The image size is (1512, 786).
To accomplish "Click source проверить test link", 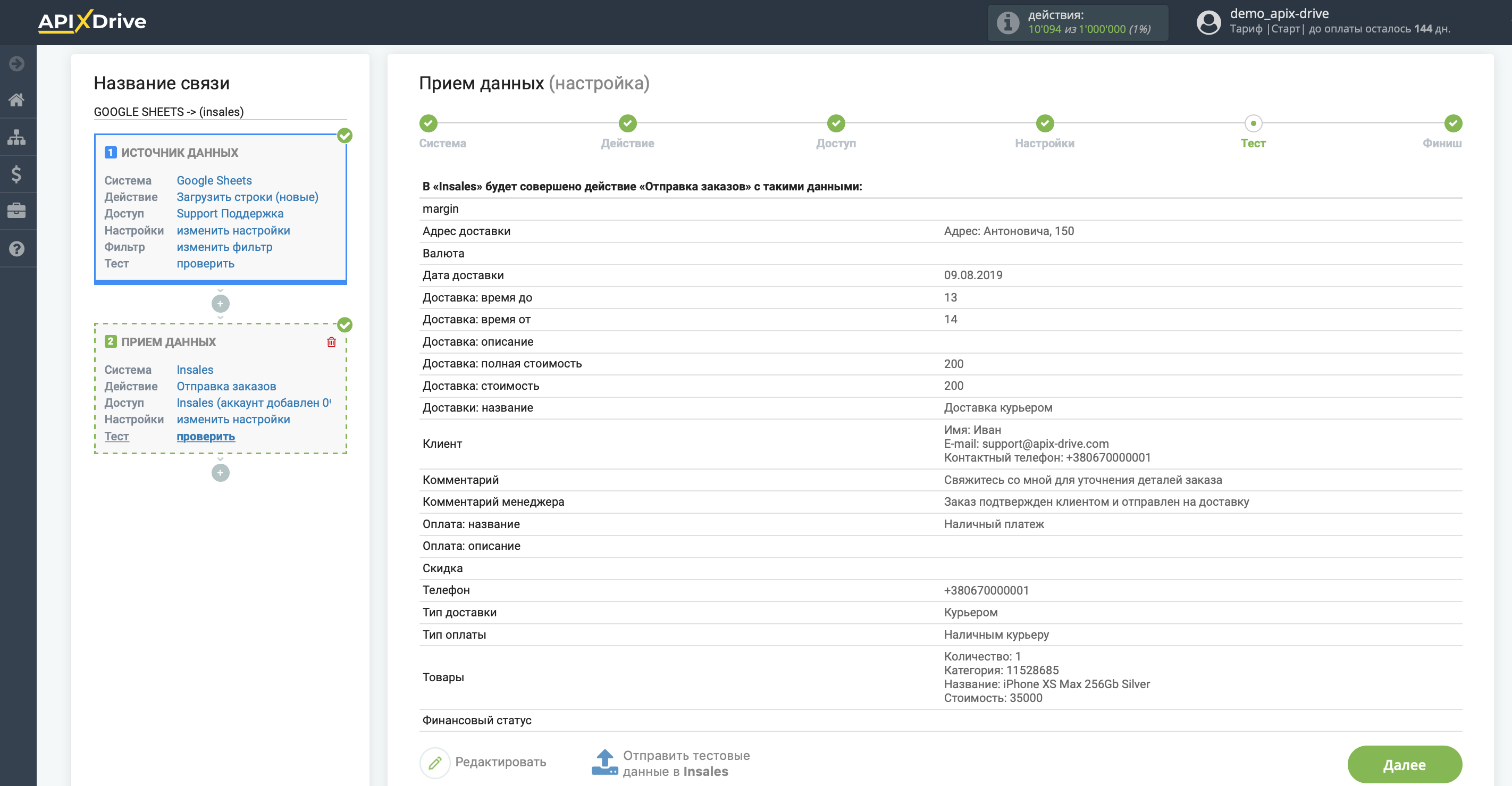I will click(x=205, y=264).
